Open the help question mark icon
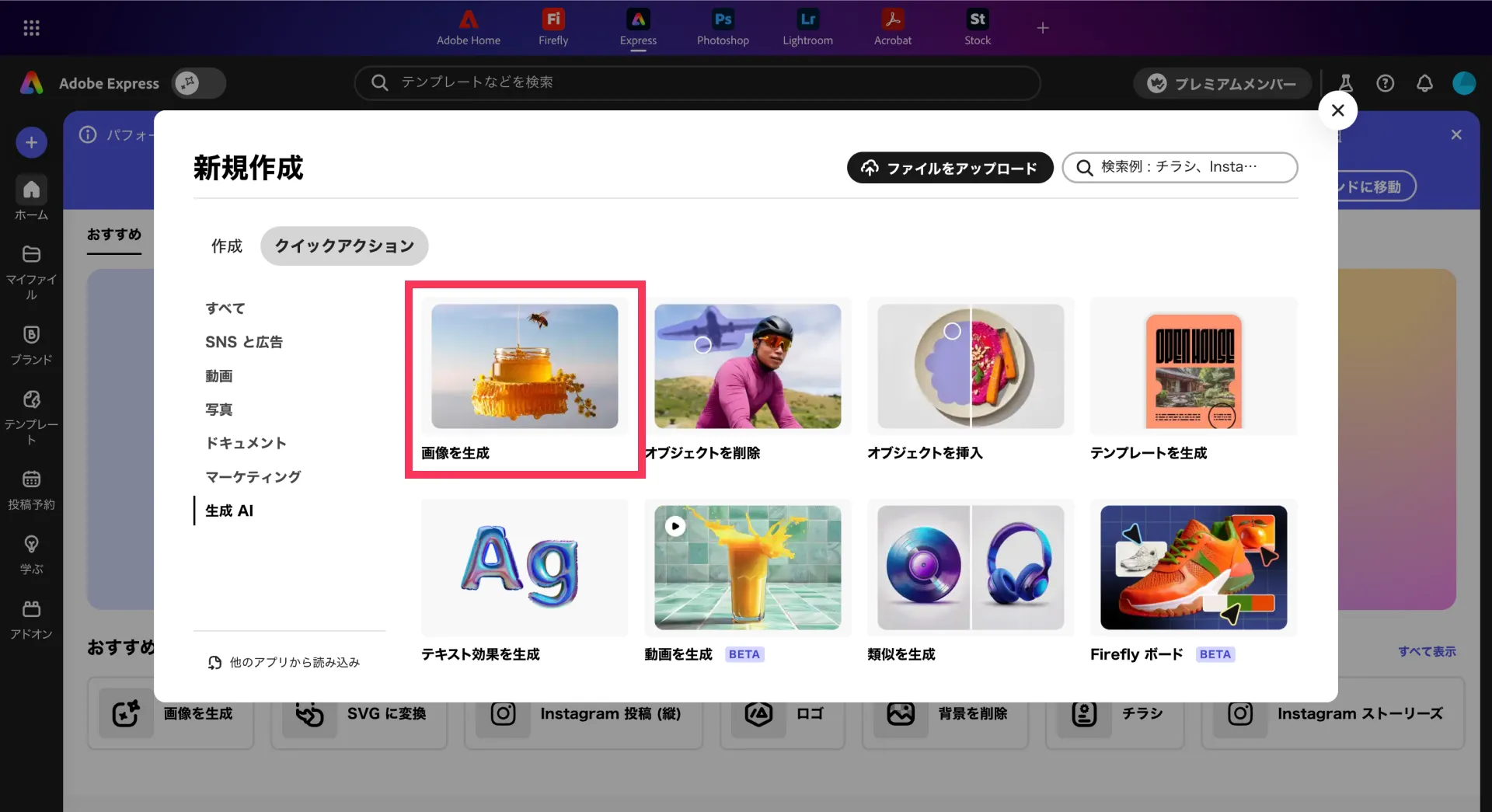Screen dimensions: 1492x812 (x=1385, y=83)
